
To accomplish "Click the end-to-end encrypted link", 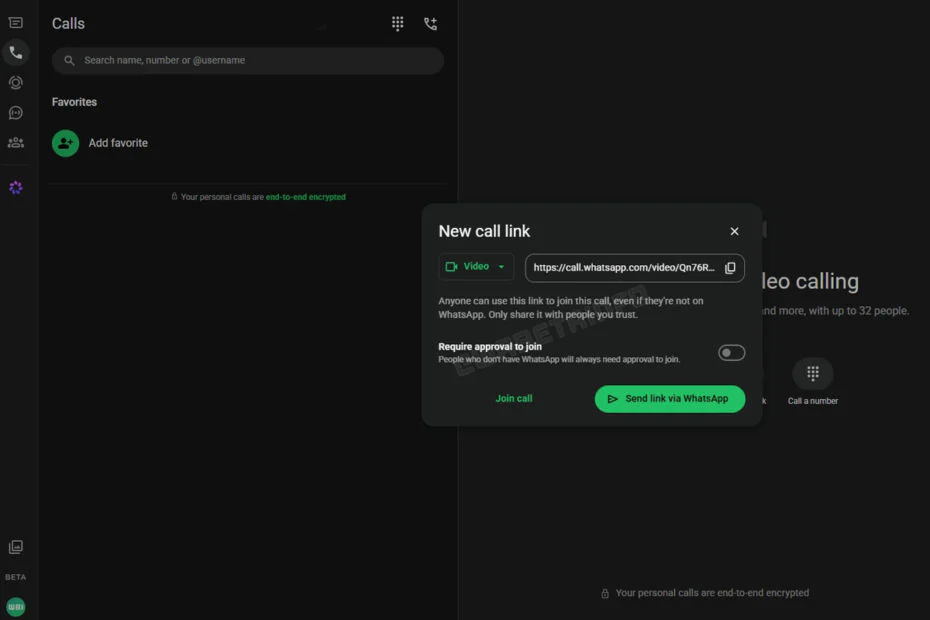I will point(305,197).
